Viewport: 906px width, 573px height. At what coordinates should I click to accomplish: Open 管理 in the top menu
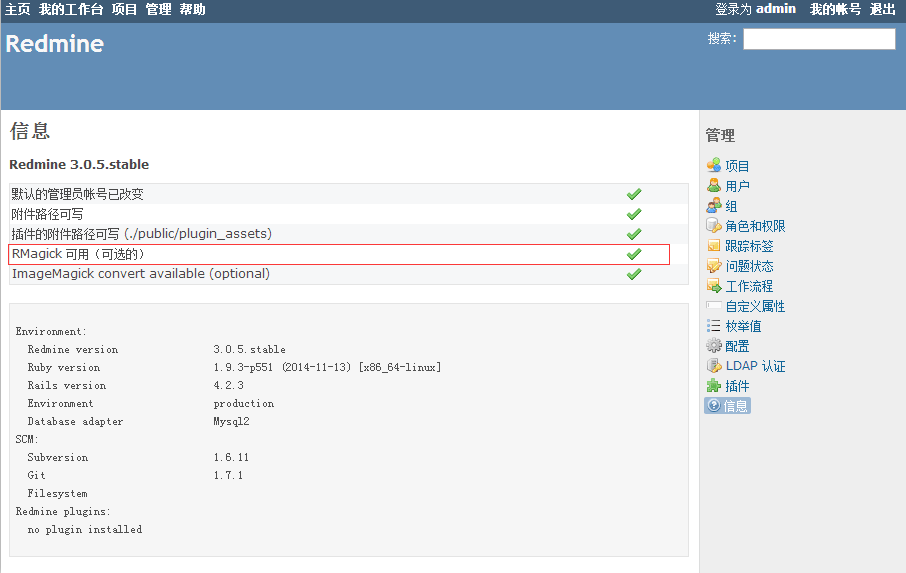(158, 9)
